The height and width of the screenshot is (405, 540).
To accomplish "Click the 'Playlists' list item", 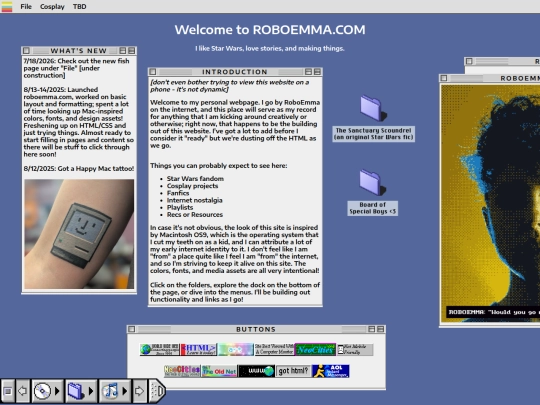I will (180, 207).
